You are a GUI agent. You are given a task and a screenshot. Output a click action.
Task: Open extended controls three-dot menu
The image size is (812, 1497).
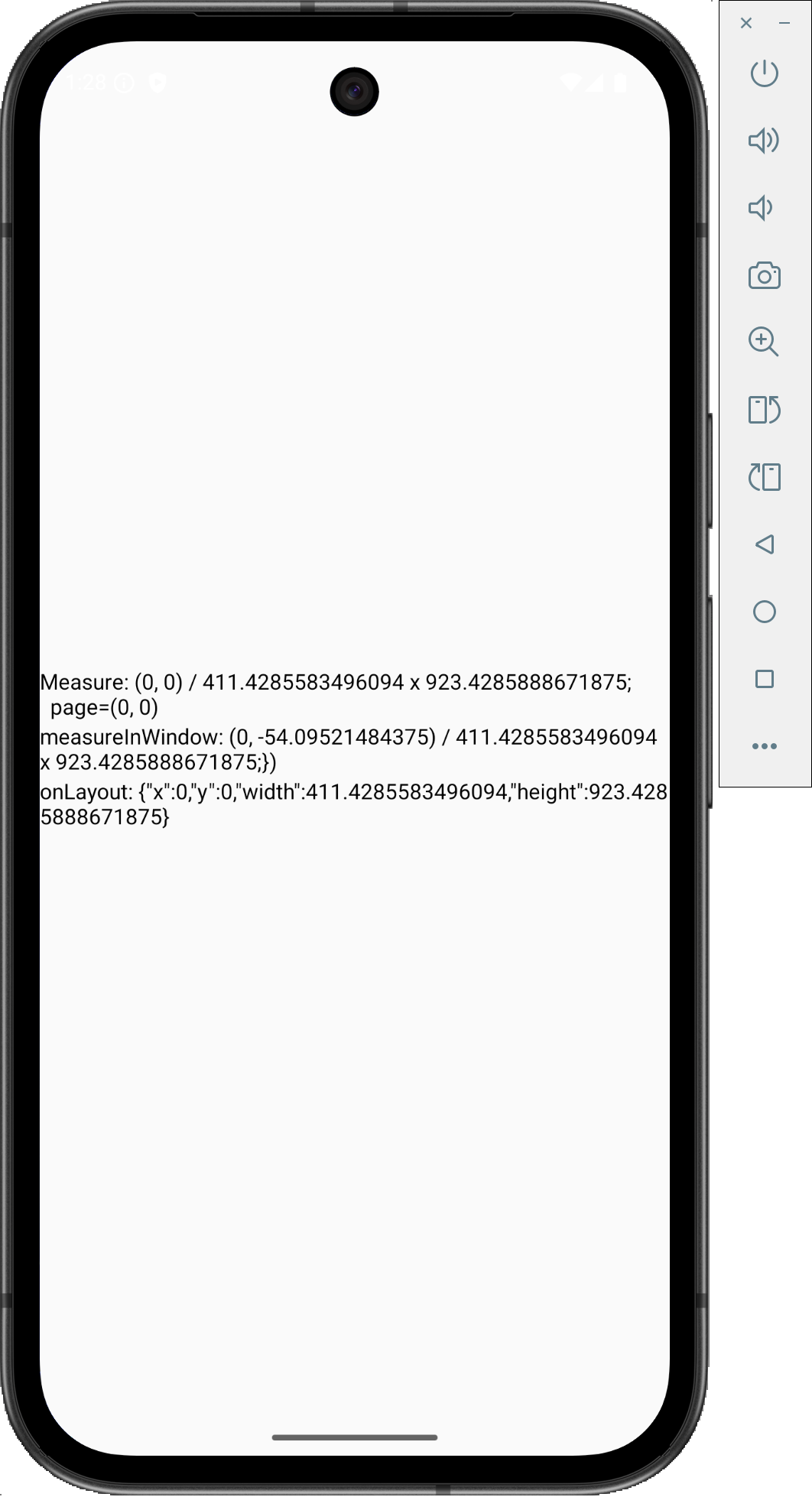[x=764, y=746]
